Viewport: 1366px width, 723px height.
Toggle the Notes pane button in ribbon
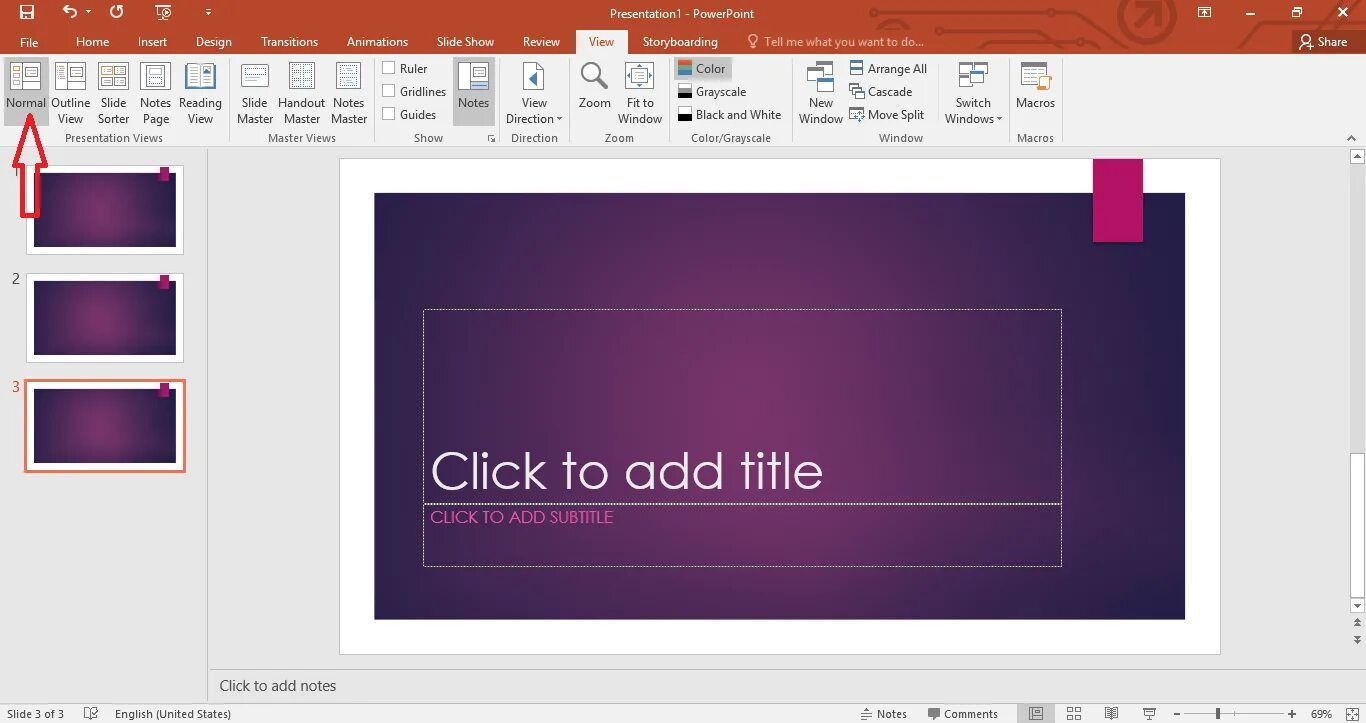473,92
